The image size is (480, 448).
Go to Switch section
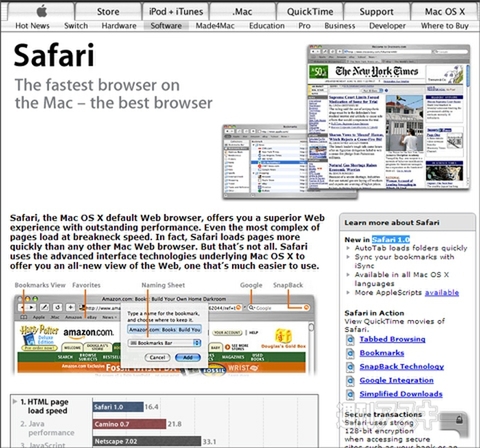point(76,26)
